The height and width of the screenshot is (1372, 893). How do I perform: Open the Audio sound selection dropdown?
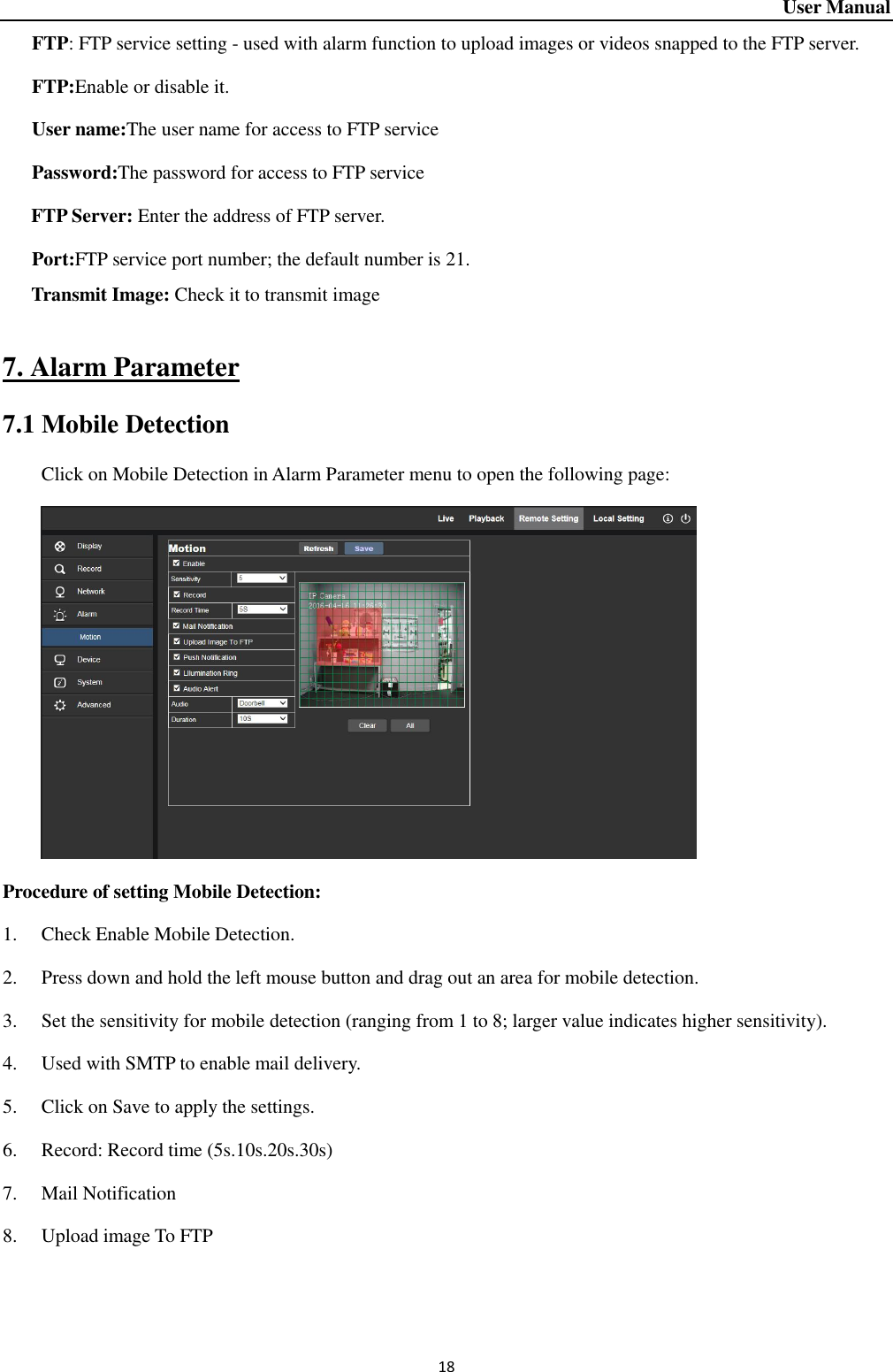[262, 704]
